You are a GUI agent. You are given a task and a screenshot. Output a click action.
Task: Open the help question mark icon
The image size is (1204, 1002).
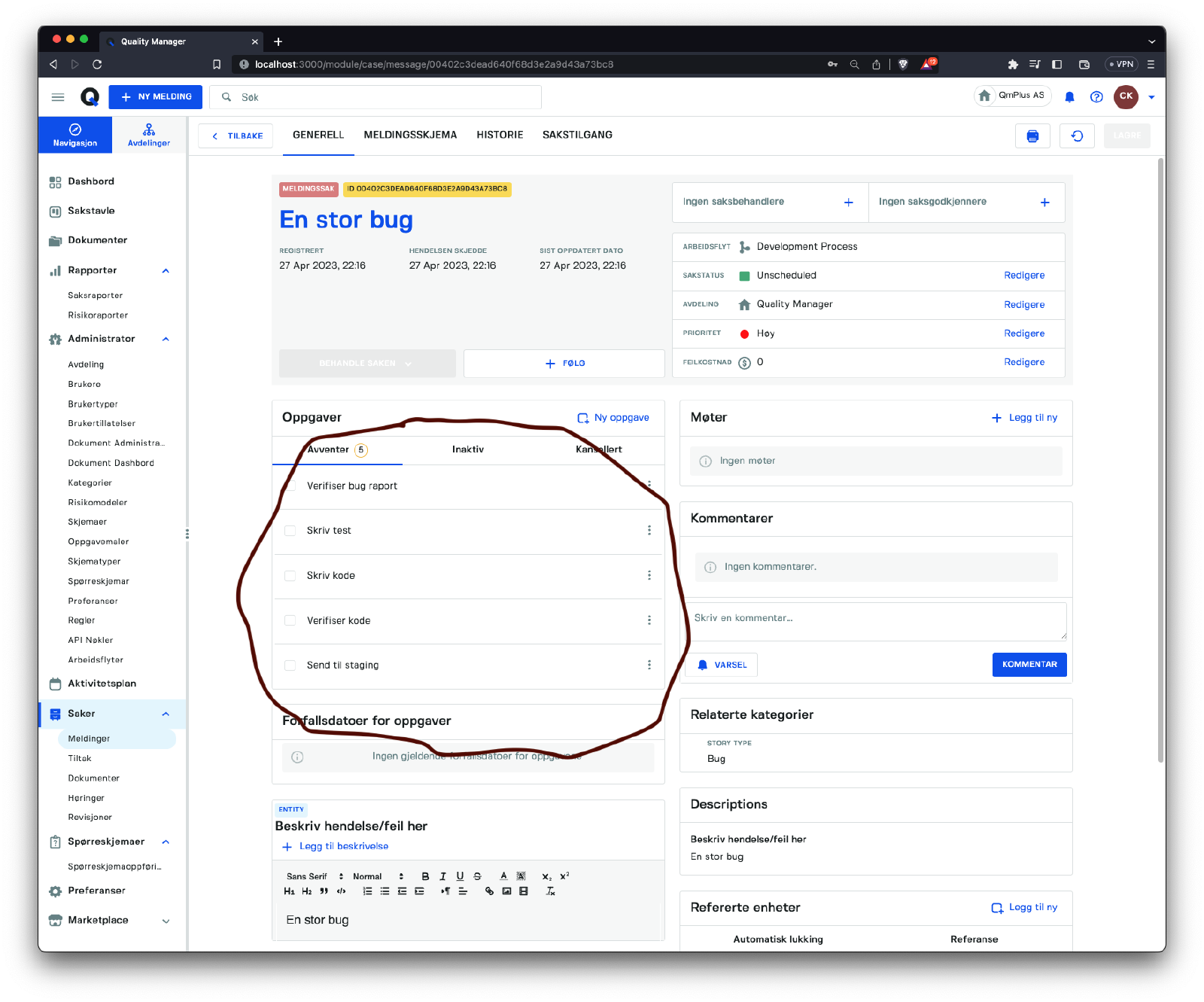(1096, 97)
